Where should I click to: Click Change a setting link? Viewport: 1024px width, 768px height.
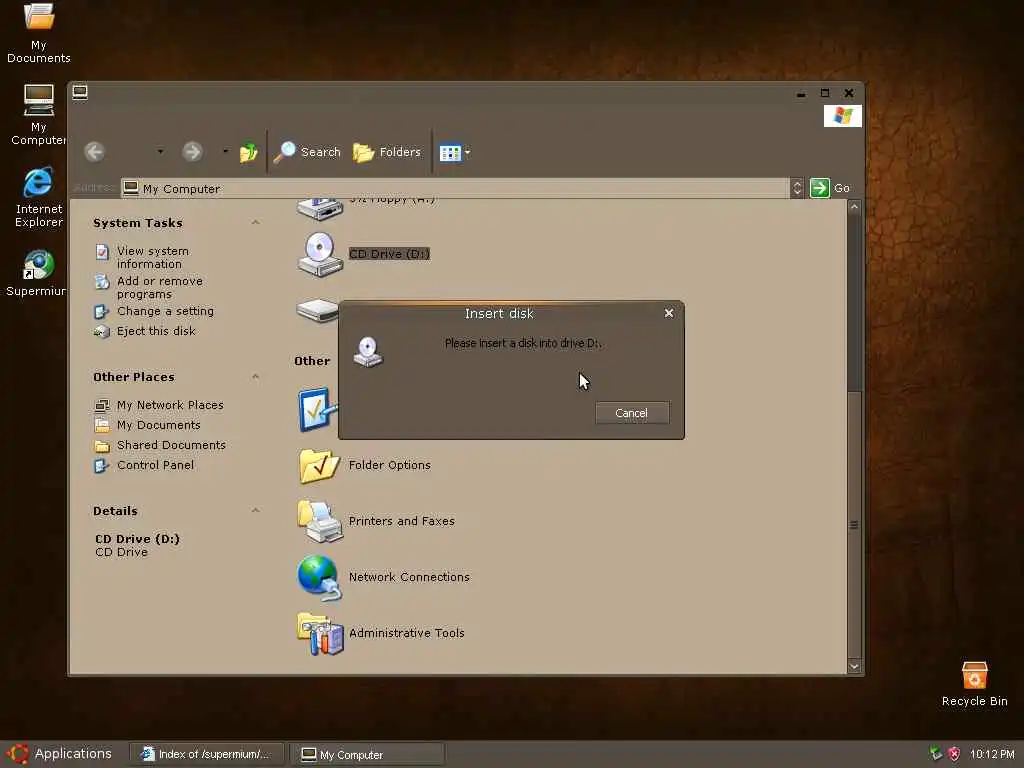click(x=165, y=311)
